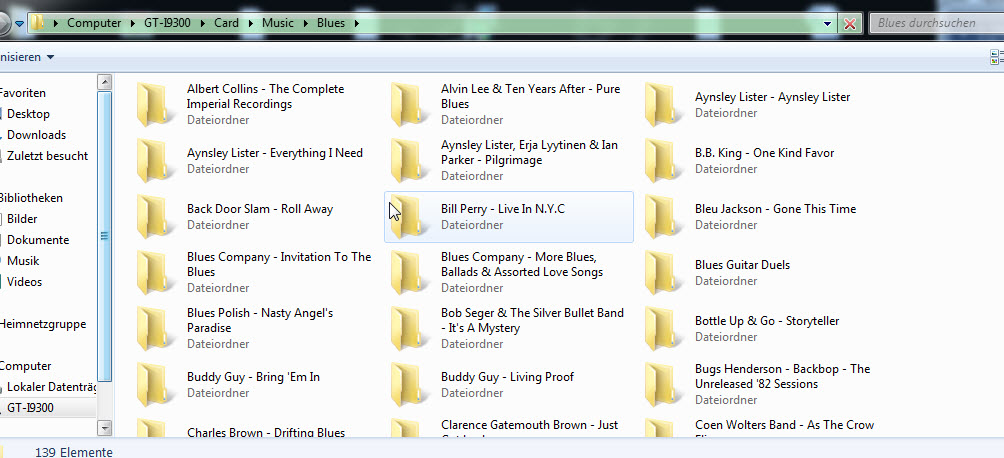Viewport: 1004px width, 458px height.
Task: Click Blues in the breadcrumb path
Action: [331, 23]
